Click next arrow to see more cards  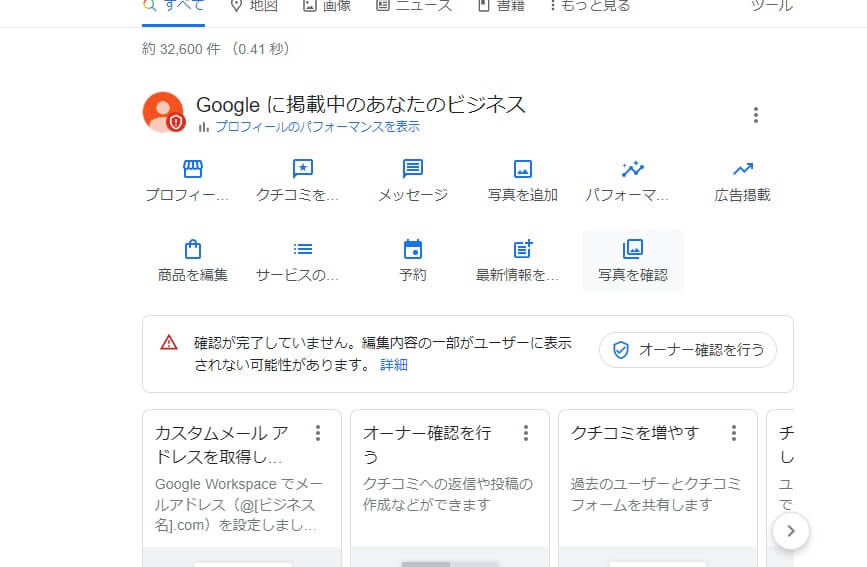[791, 531]
